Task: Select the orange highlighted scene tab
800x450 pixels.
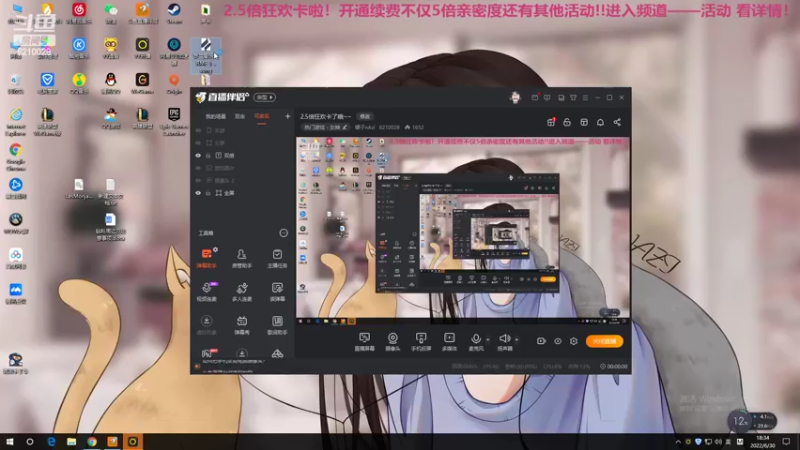Action: tap(262, 116)
